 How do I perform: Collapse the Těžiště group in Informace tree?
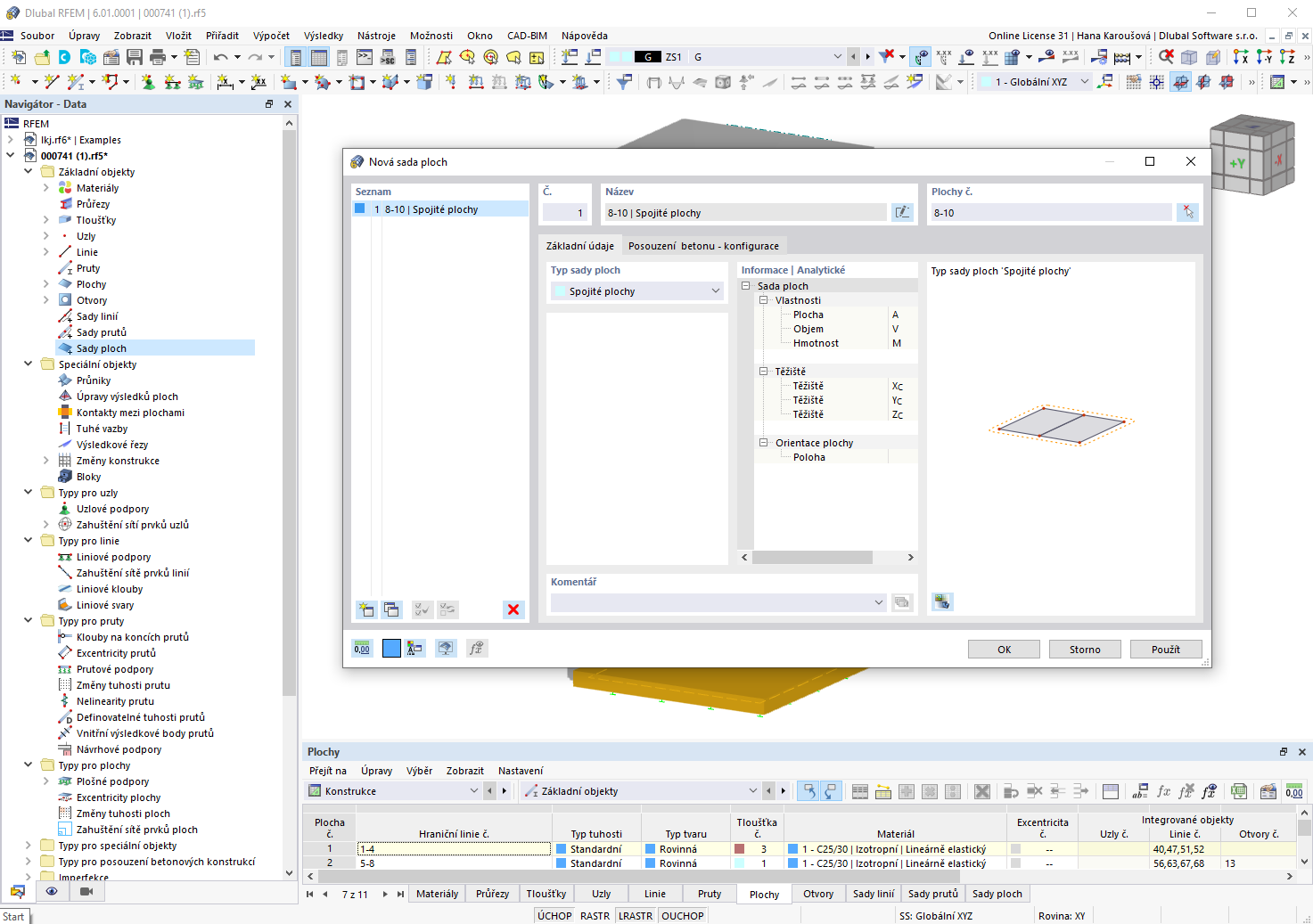tap(764, 372)
